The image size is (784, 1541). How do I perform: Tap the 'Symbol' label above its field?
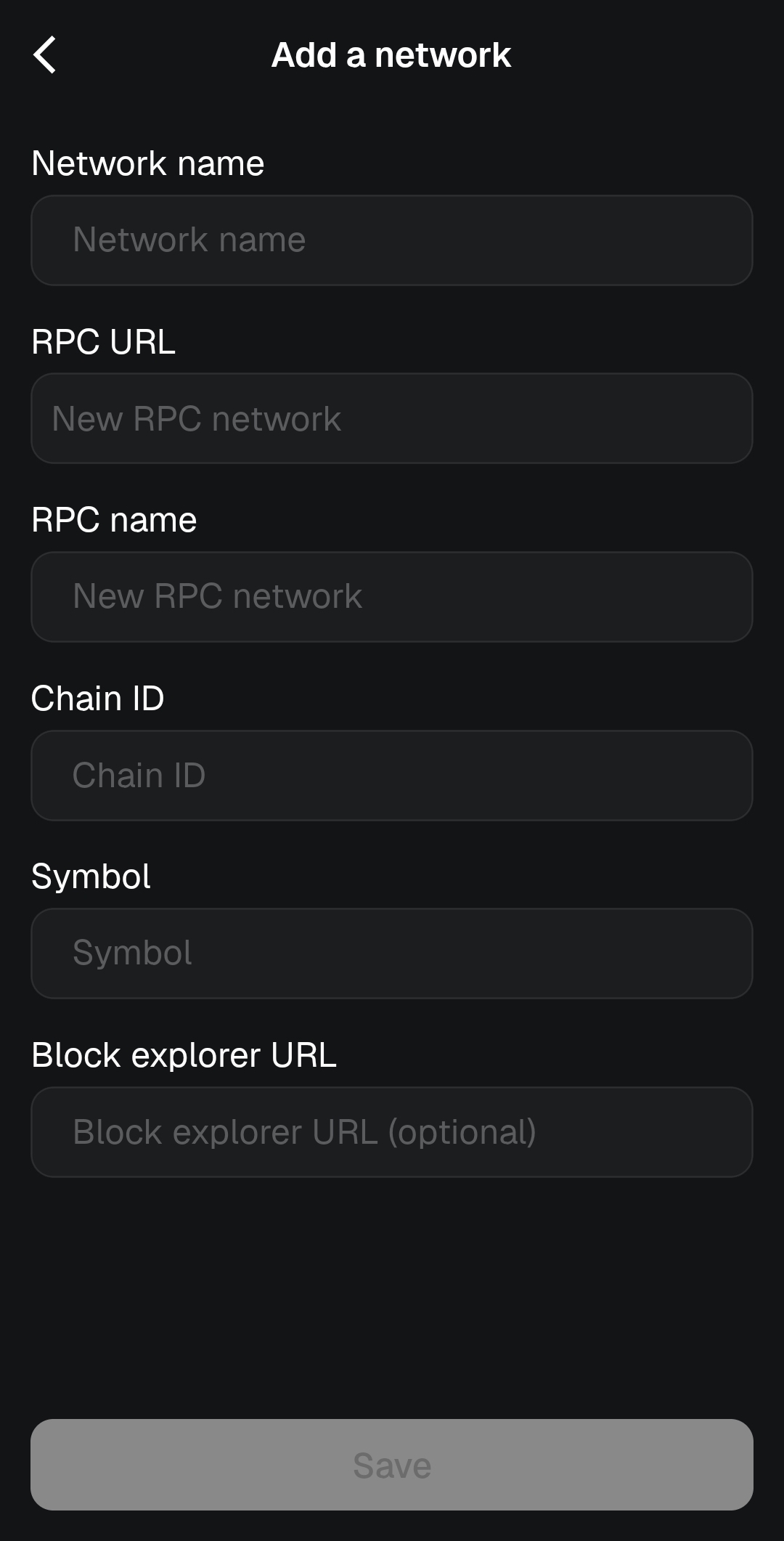(91, 877)
